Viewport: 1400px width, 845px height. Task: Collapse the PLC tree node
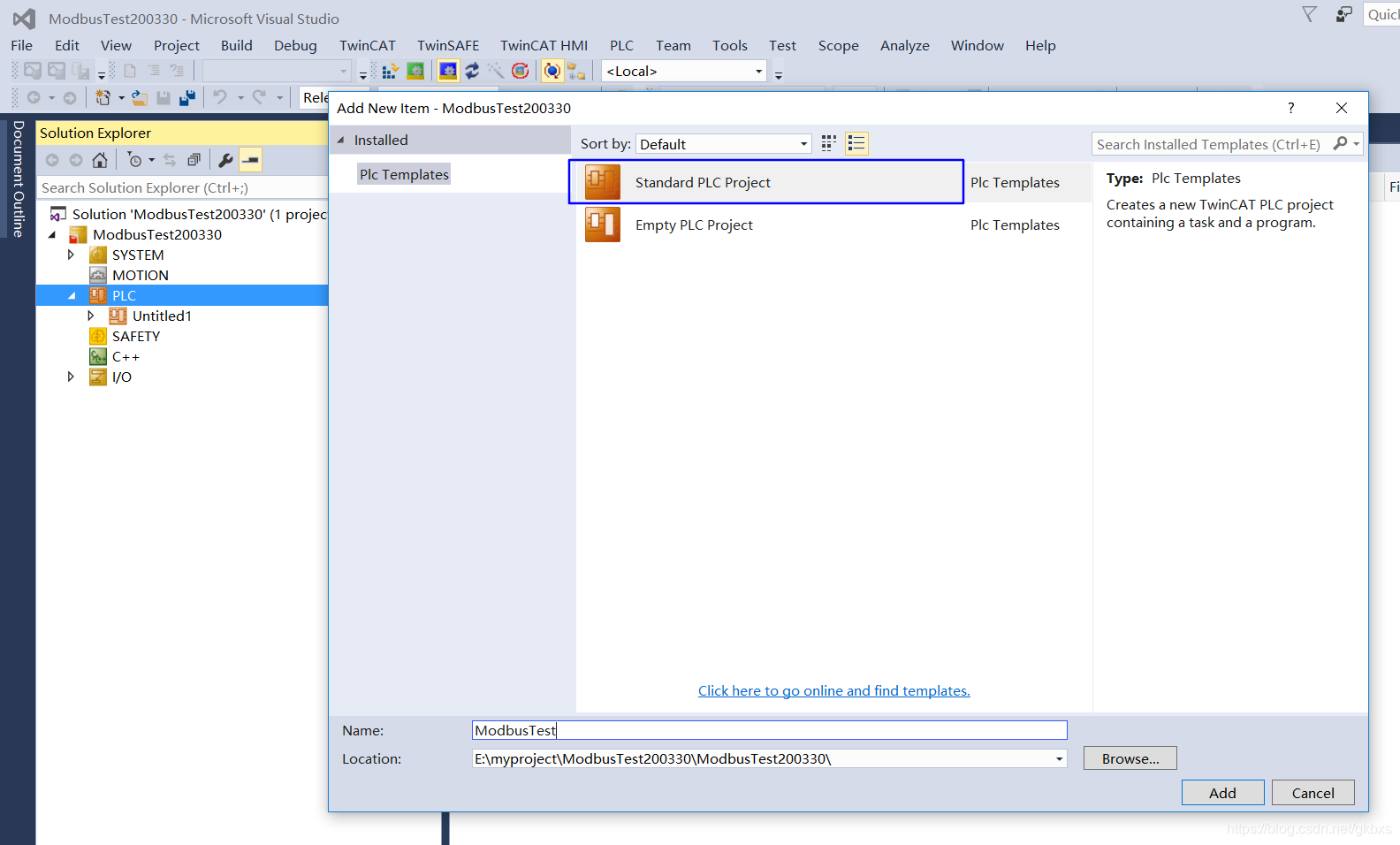click(x=72, y=296)
